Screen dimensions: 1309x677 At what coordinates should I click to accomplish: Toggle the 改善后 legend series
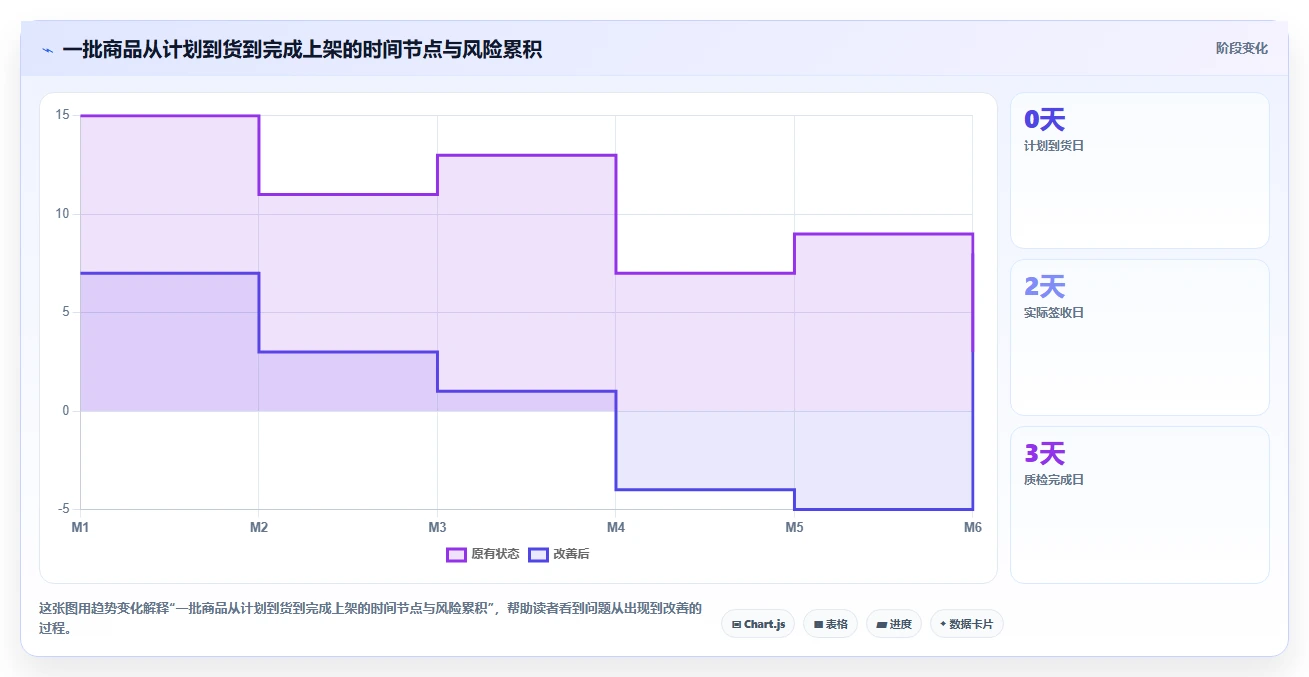click(559, 554)
